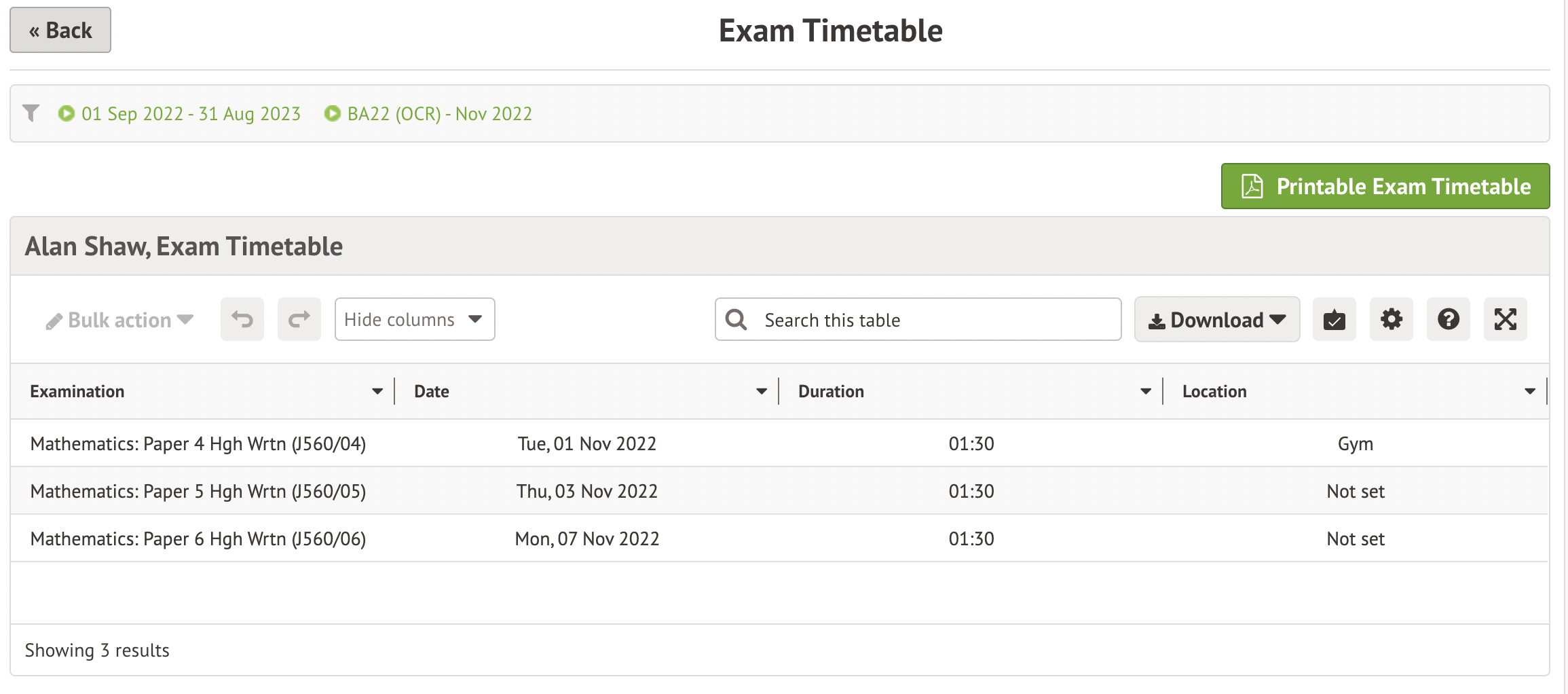Click the Search this table input field

(916, 319)
